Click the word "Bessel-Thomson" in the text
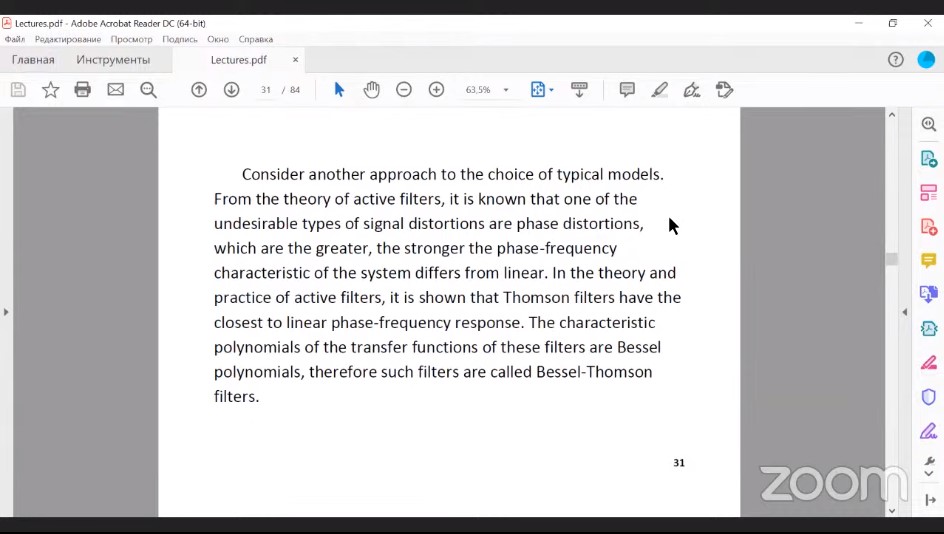This screenshot has width=944, height=534. tap(594, 371)
